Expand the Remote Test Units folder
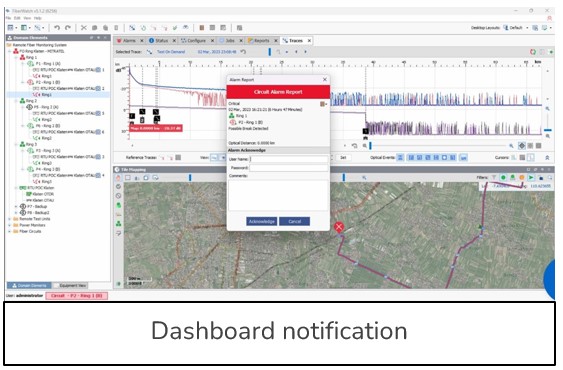 point(10,219)
